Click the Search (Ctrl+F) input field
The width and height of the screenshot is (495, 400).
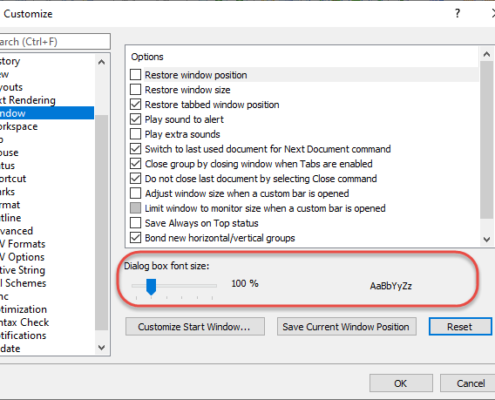[x=54, y=42]
